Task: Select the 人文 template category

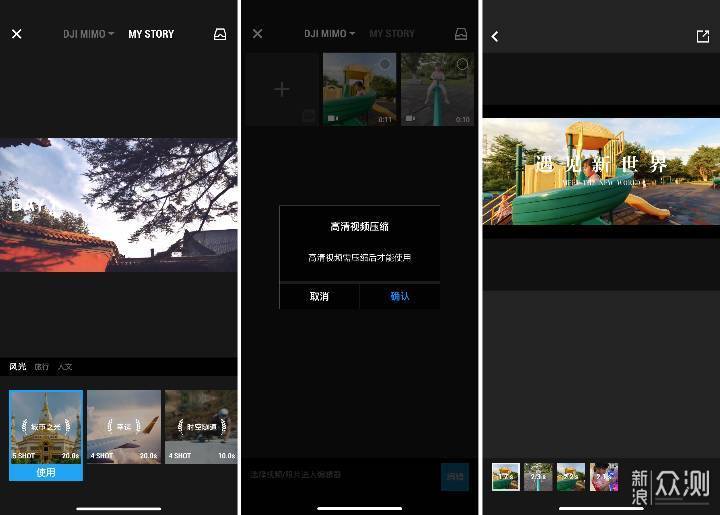Action: coord(64,367)
